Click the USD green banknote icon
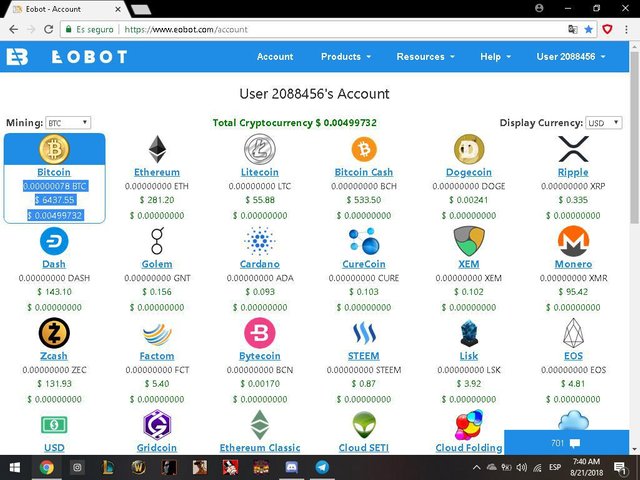This screenshot has width=640, height=480. (x=54, y=425)
